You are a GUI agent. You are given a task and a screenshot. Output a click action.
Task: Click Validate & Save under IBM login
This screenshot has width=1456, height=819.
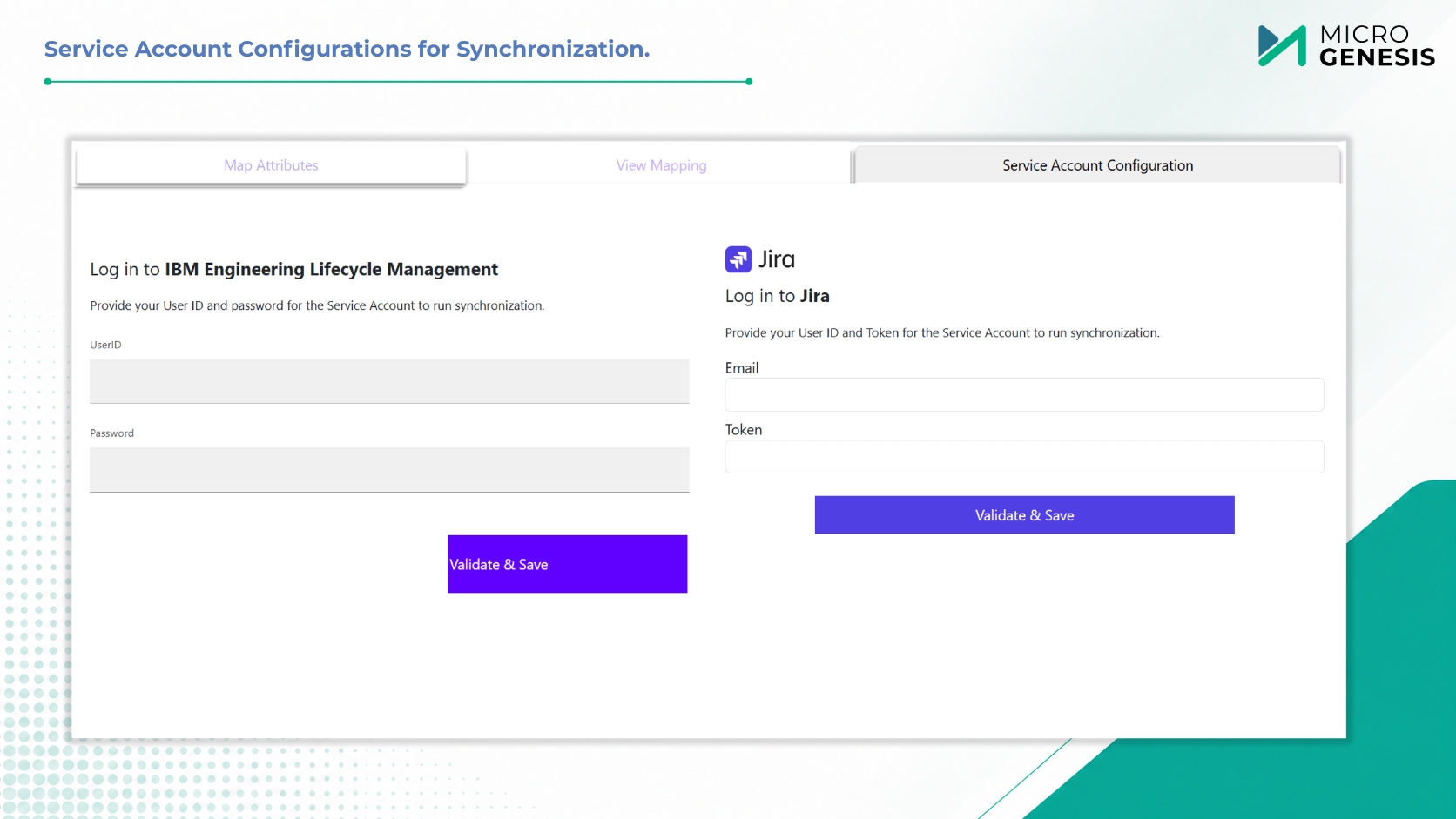point(568,564)
